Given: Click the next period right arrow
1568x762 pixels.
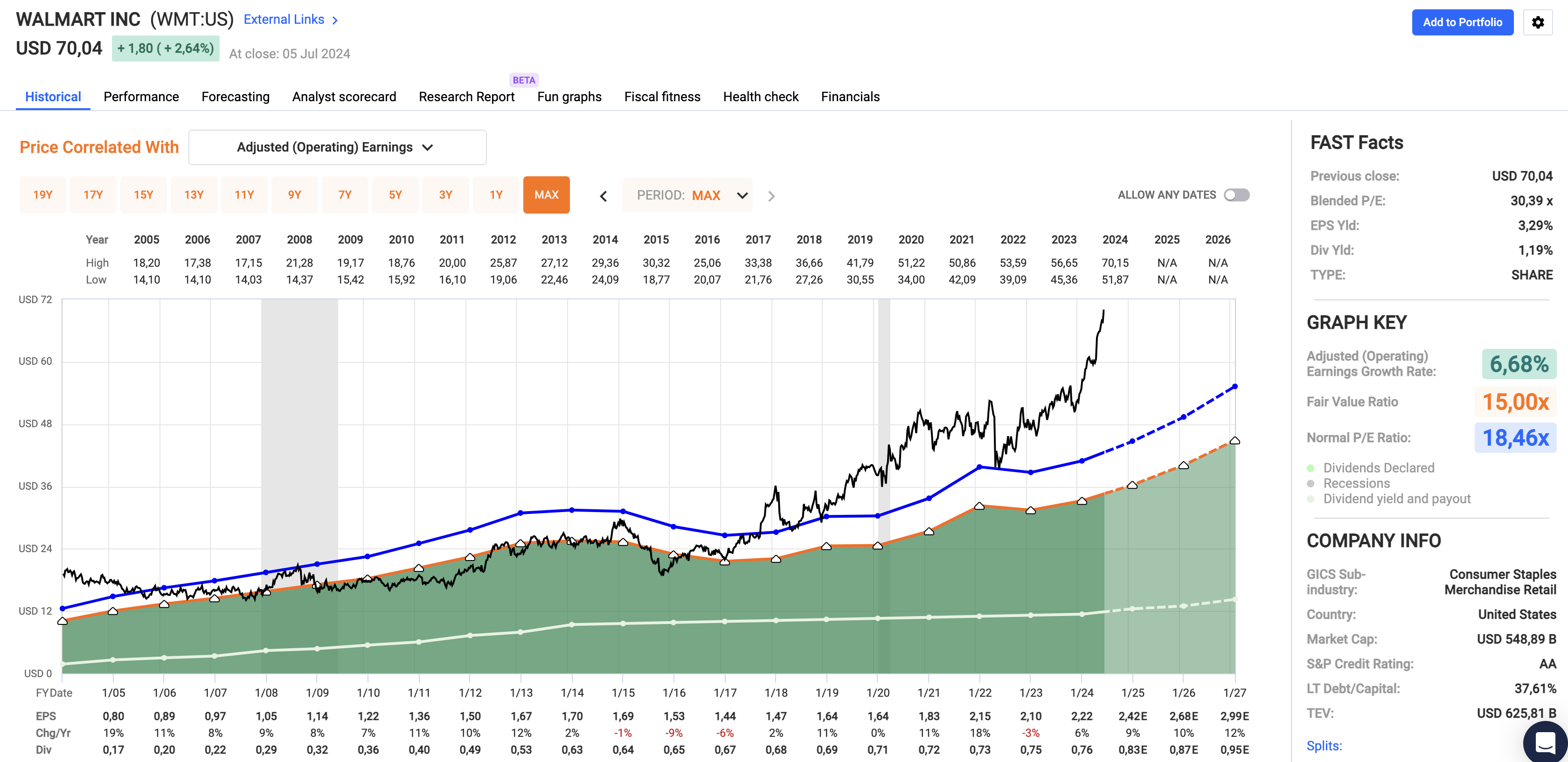Looking at the screenshot, I should coord(771,196).
